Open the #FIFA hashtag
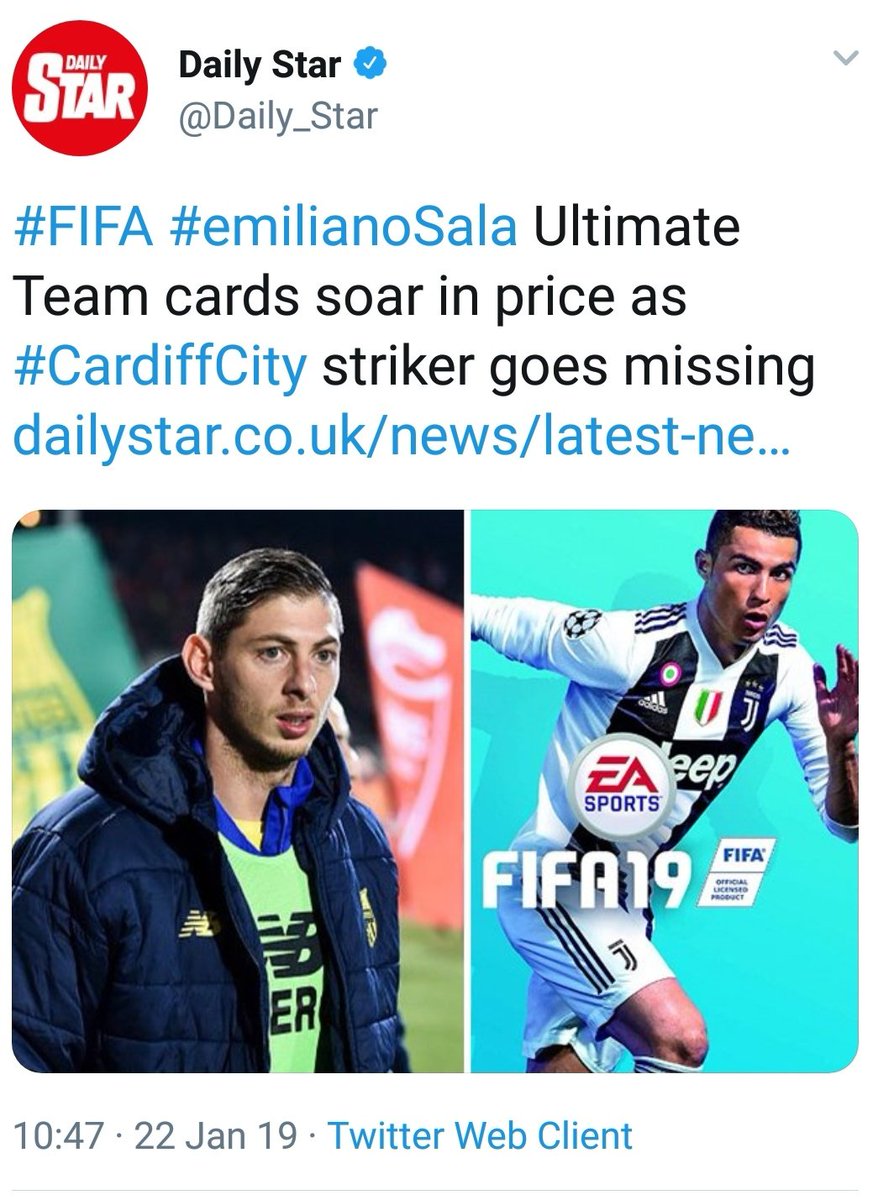The image size is (878, 1200). pos(84,228)
